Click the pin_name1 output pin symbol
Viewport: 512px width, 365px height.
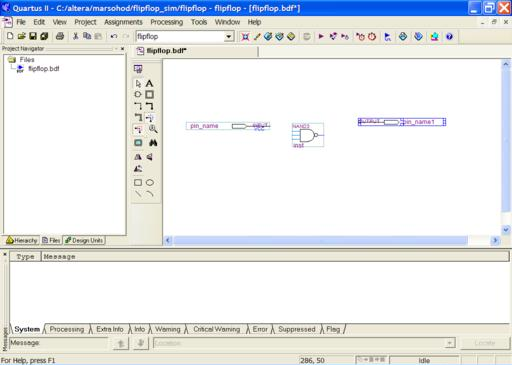click(x=402, y=122)
